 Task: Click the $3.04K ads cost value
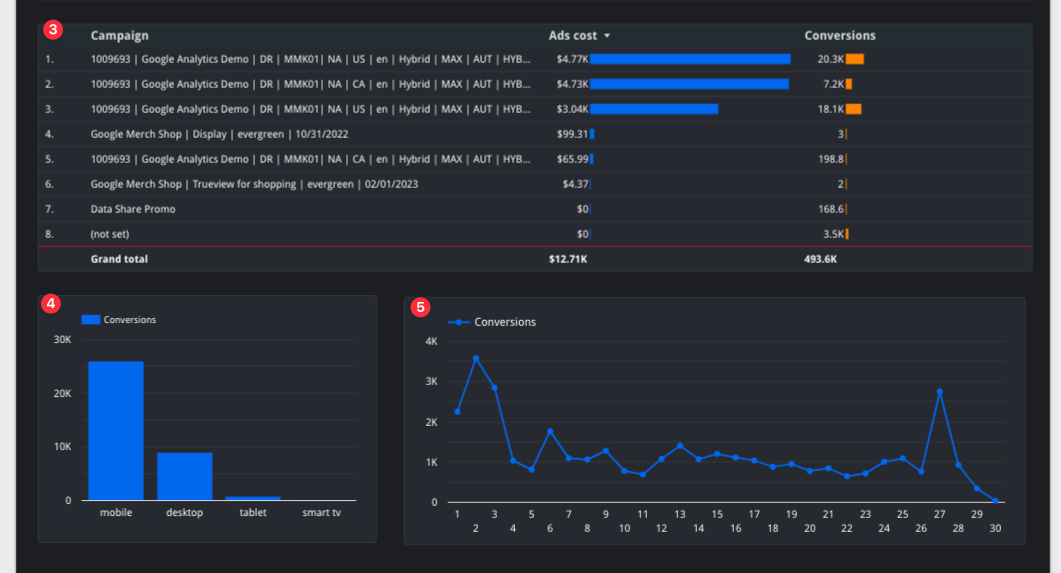(x=572, y=109)
